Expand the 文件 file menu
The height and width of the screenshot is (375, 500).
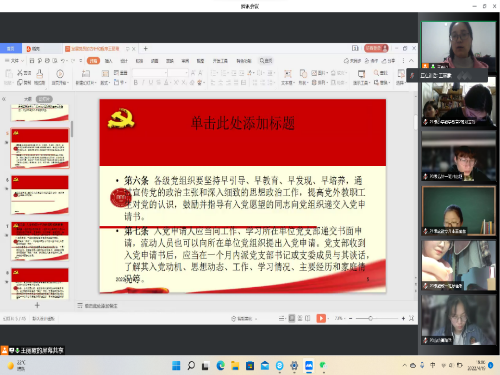click(14, 61)
